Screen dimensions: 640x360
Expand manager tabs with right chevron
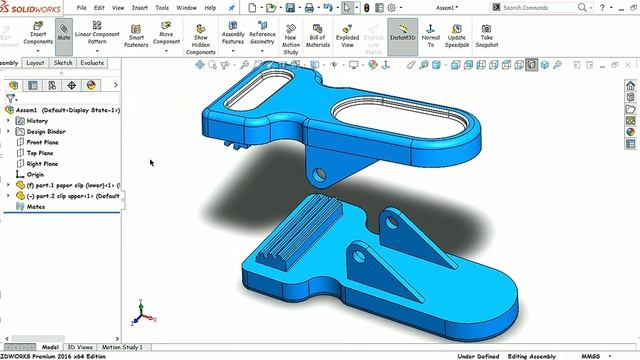pyautogui.click(x=116, y=85)
